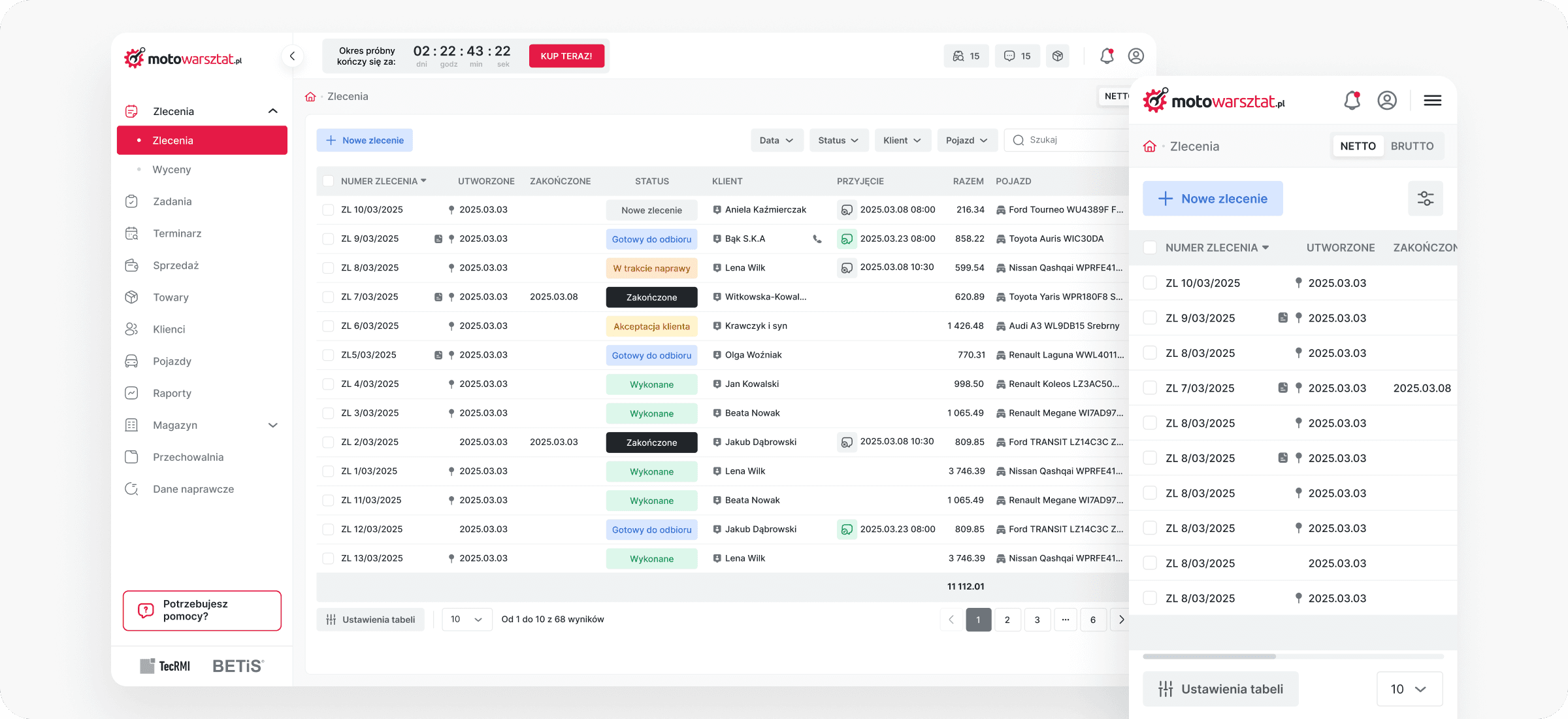
Task: Click the horizontal scrollbar in mobile panel
Action: 1209,656
